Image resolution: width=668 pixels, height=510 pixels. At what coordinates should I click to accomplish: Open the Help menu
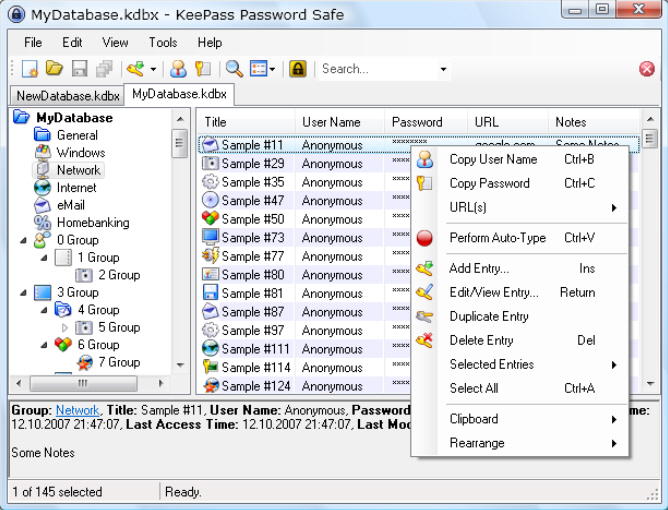pos(210,43)
